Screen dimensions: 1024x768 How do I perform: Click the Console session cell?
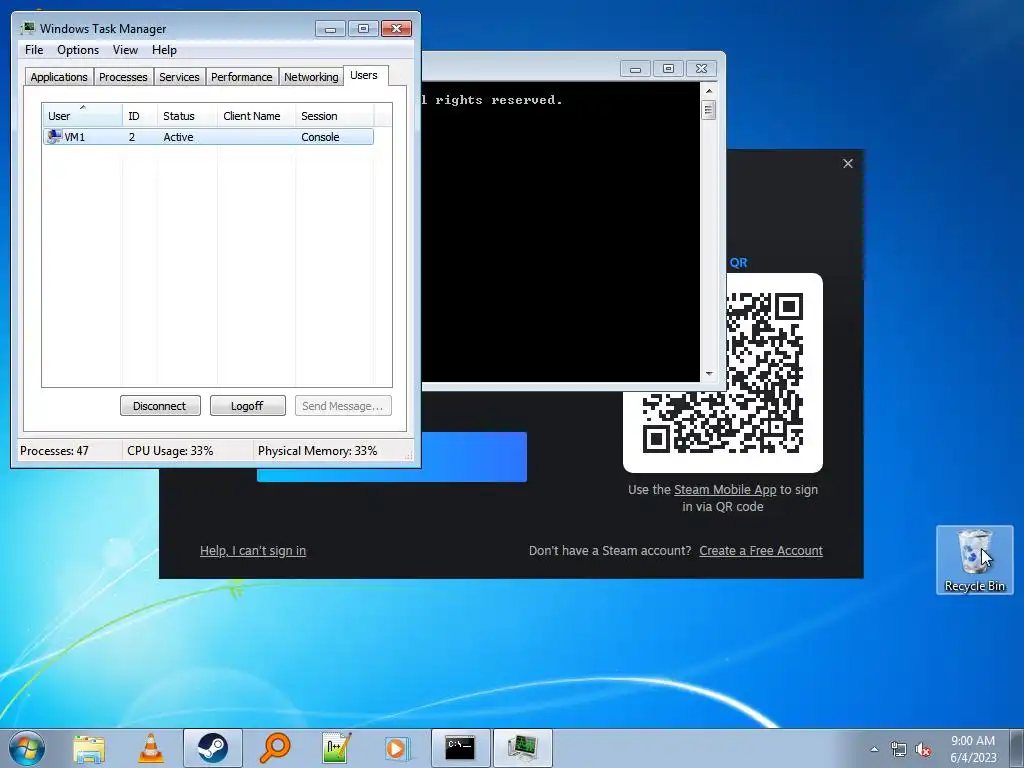320,137
